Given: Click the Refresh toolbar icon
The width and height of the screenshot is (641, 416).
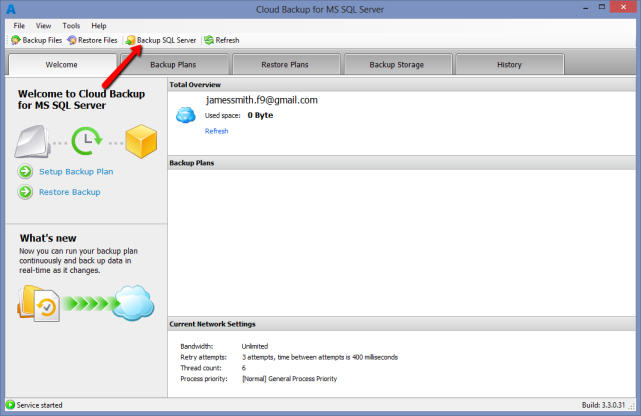Looking at the screenshot, I should click(209, 40).
